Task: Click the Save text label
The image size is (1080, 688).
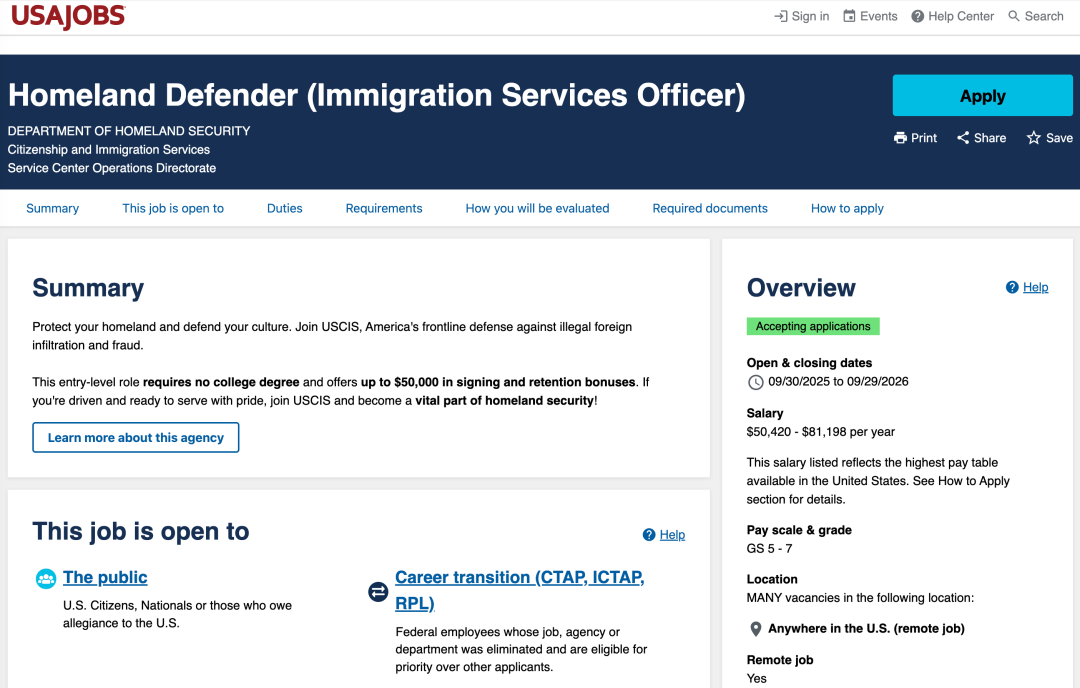Action: [1059, 138]
